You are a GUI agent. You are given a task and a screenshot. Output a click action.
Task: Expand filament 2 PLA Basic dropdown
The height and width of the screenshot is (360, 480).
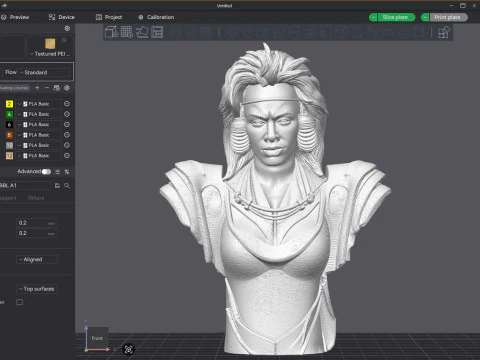point(39,104)
